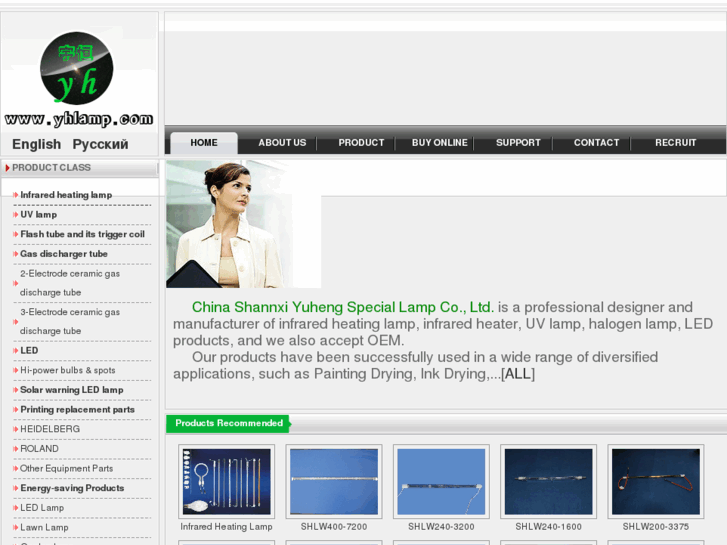Click arrow bullet beside Infrared heating lamp

(x=16, y=195)
